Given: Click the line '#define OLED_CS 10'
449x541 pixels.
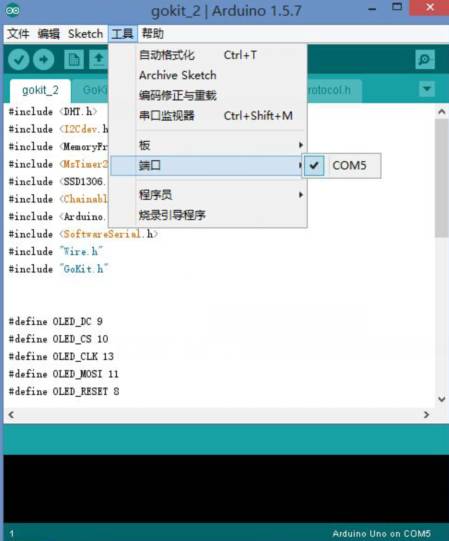Looking at the screenshot, I should point(58,339).
